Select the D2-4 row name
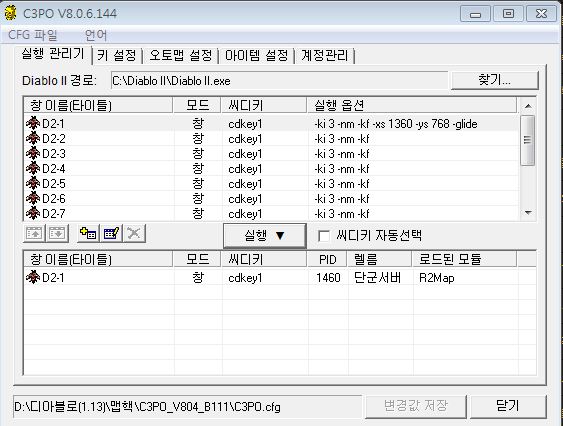 [x=54, y=168]
